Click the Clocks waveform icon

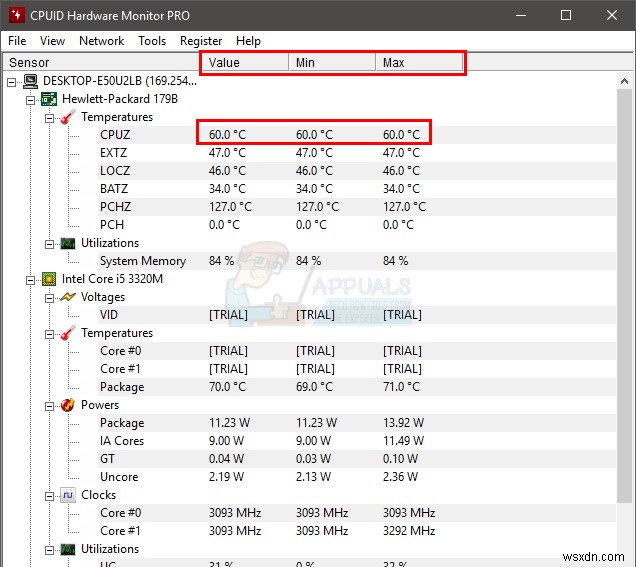68,495
